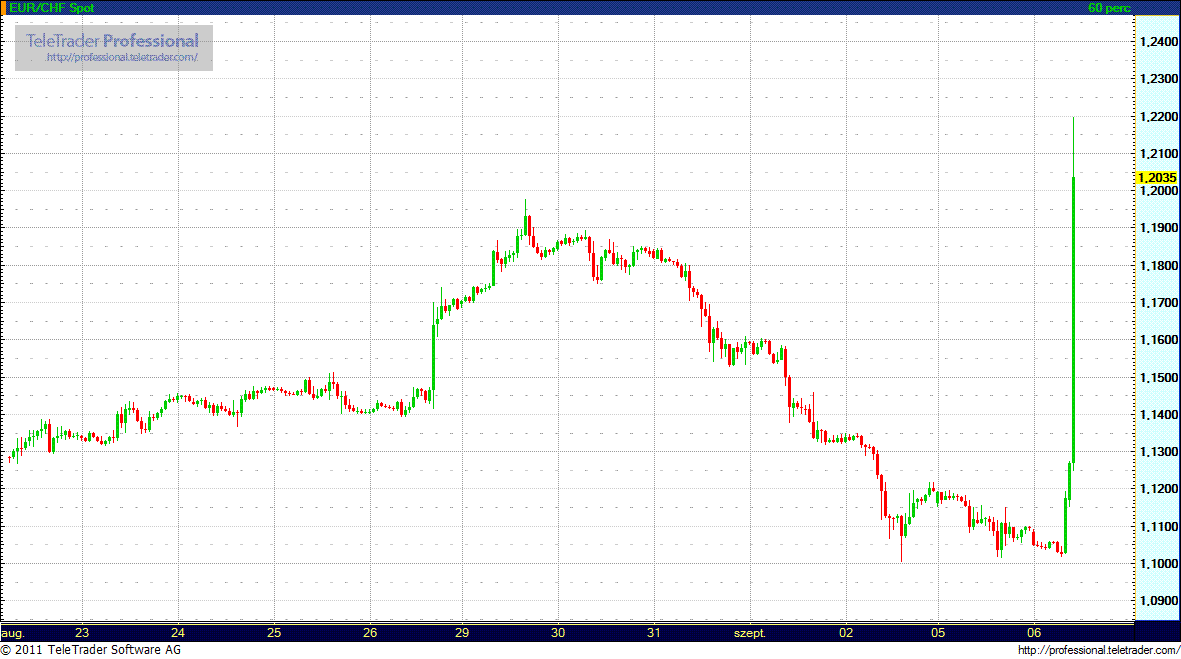This screenshot has width=1181, height=659.
Task: Click the 1,1900 price axis label
Action: pos(1158,227)
